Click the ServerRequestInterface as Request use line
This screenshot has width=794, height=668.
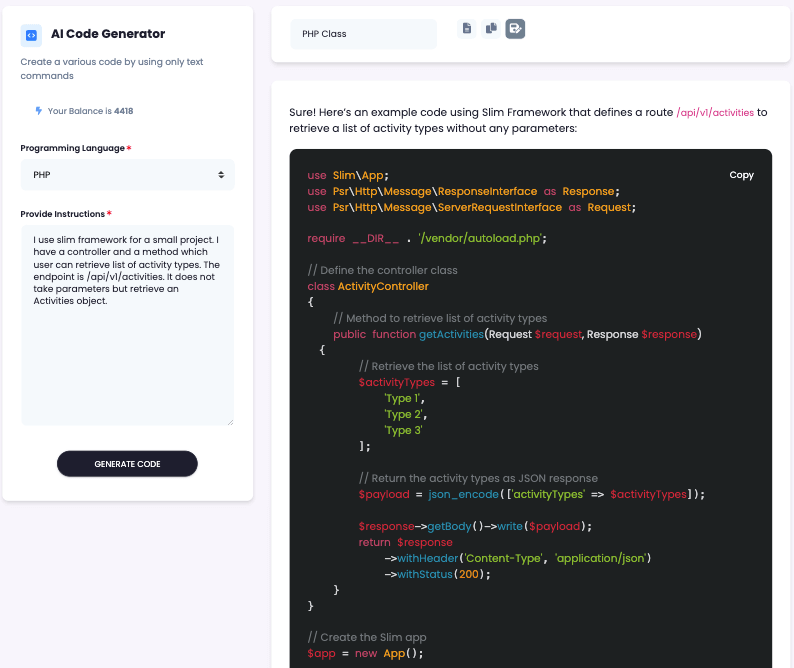tap(471, 207)
